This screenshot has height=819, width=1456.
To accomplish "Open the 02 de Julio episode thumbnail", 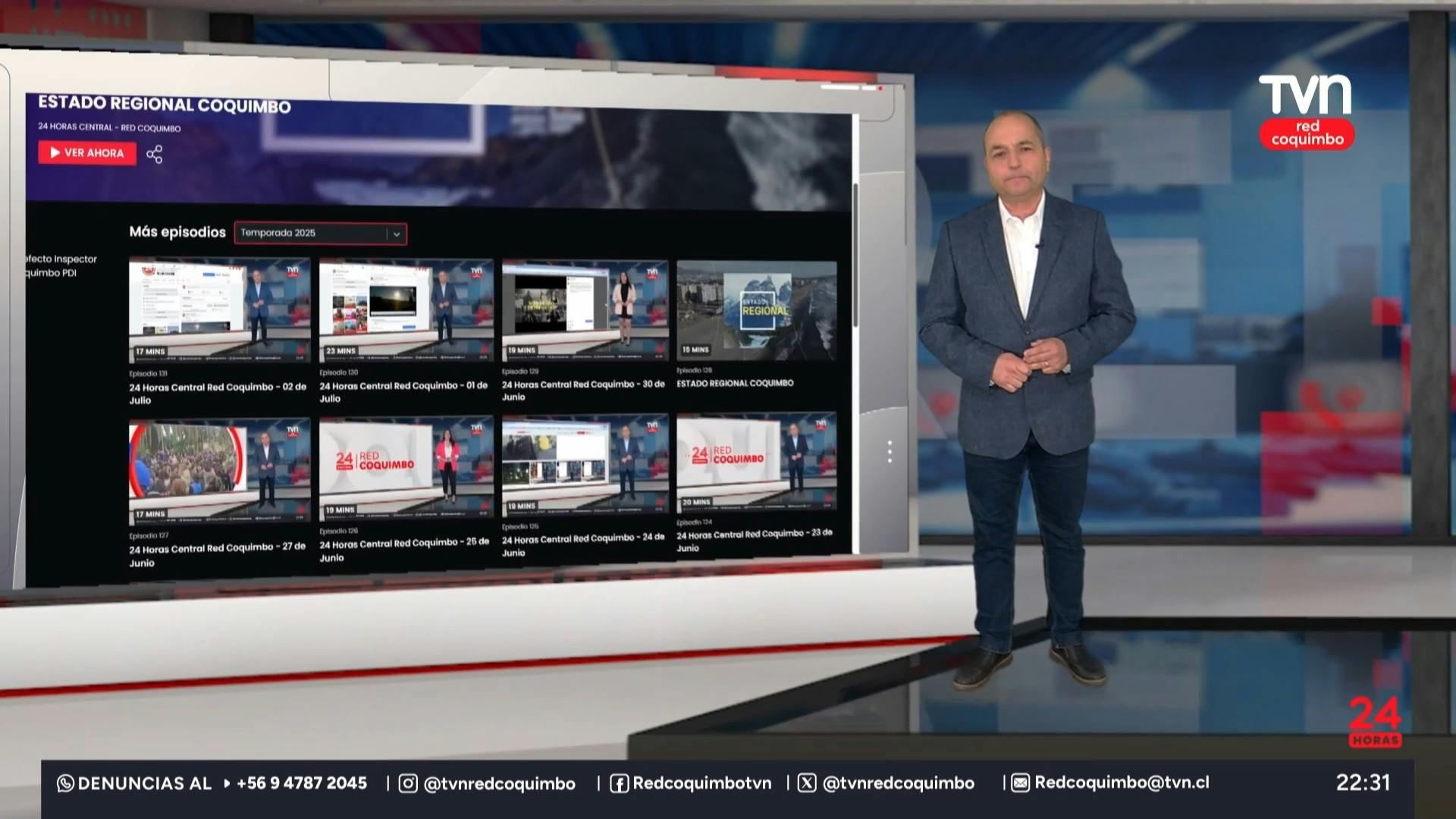I will click(x=219, y=310).
